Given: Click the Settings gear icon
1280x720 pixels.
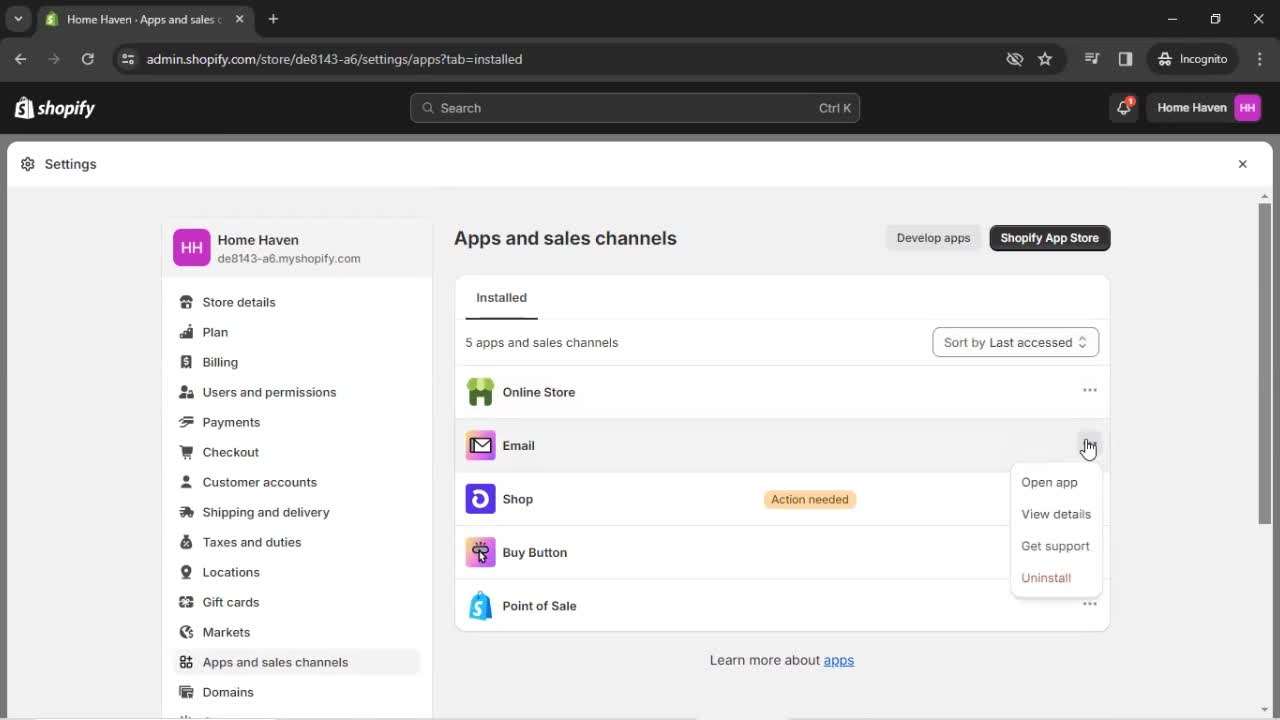Looking at the screenshot, I should [x=28, y=164].
